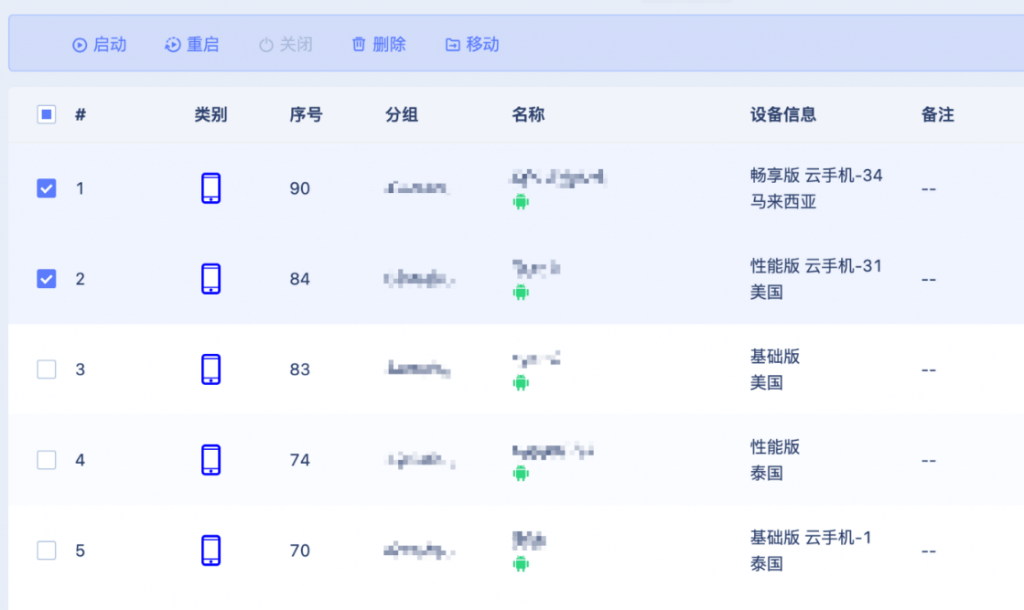The image size is (1024, 610).
Task: Click the 启动 (Start) button
Action: tap(100, 44)
